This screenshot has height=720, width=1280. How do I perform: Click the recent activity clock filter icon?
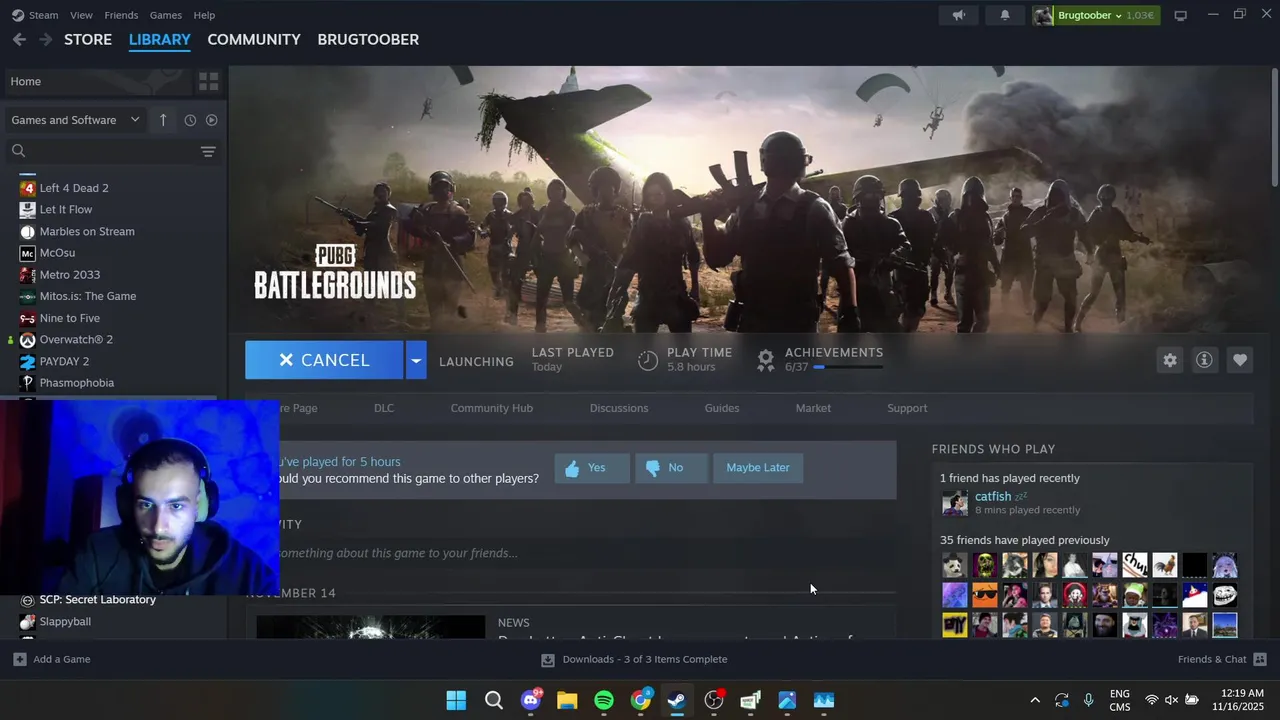[190, 120]
